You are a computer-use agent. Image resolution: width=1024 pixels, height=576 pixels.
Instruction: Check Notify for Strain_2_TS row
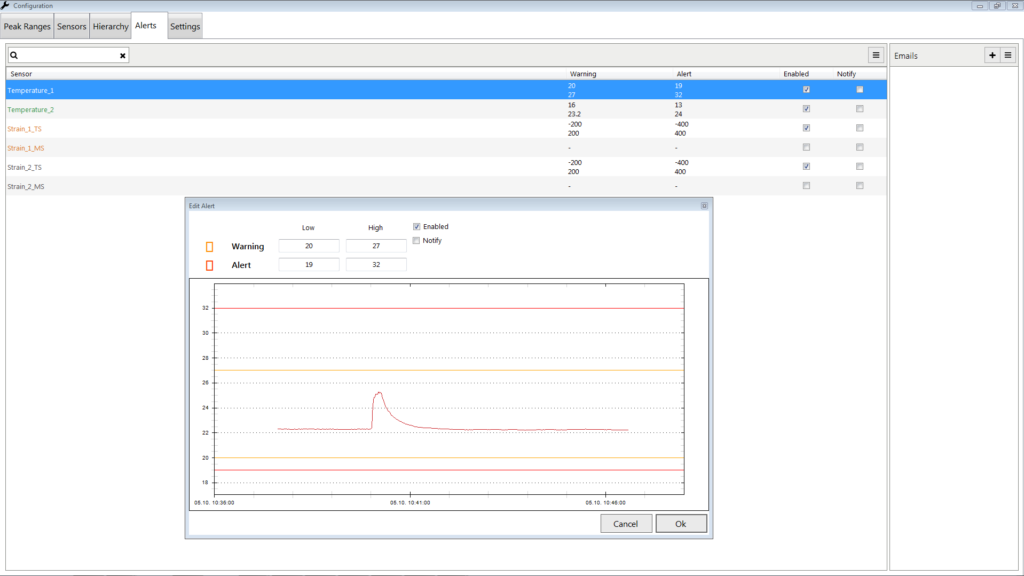coord(859,167)
